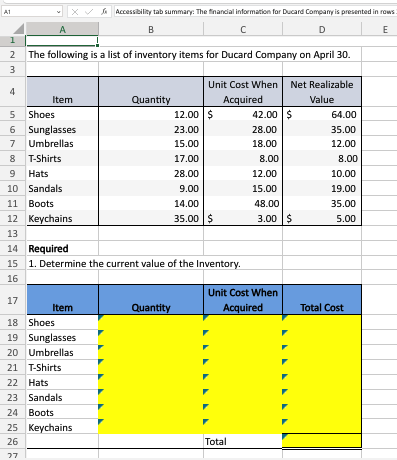The image size is (397, 460).
Task: Select yellow Quantity cell for Boots row 24
Action: click(151, 412)
